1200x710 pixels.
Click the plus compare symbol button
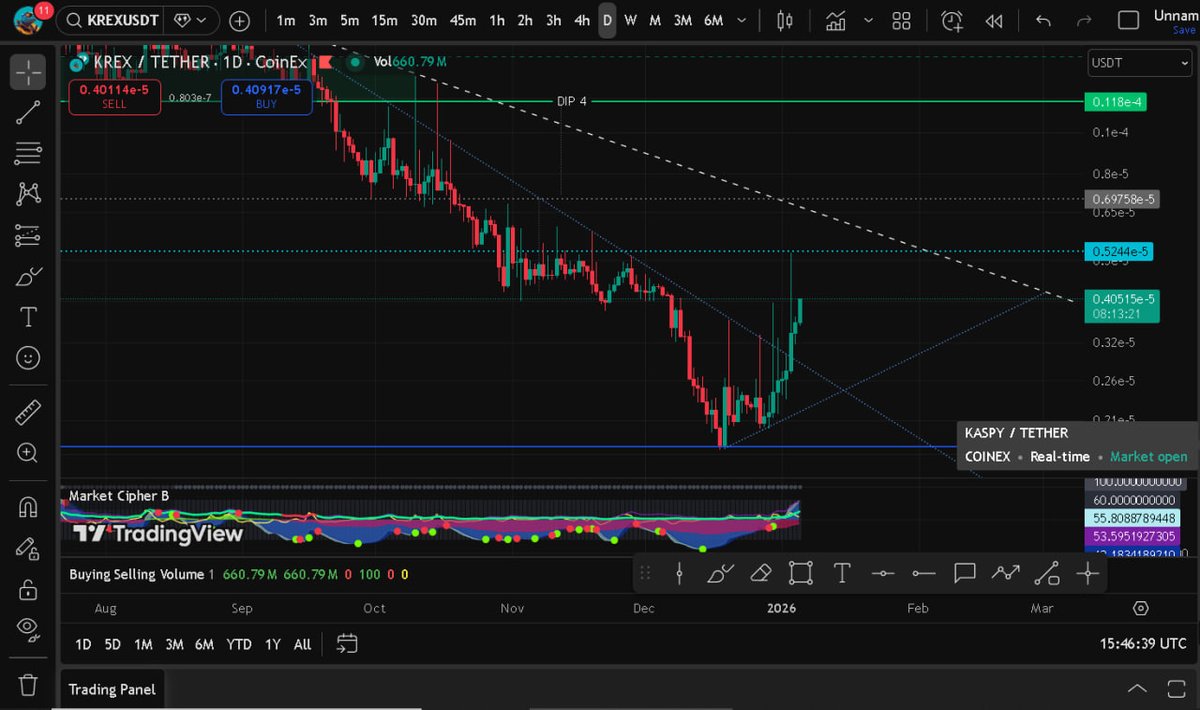click(x=240, y=20)
